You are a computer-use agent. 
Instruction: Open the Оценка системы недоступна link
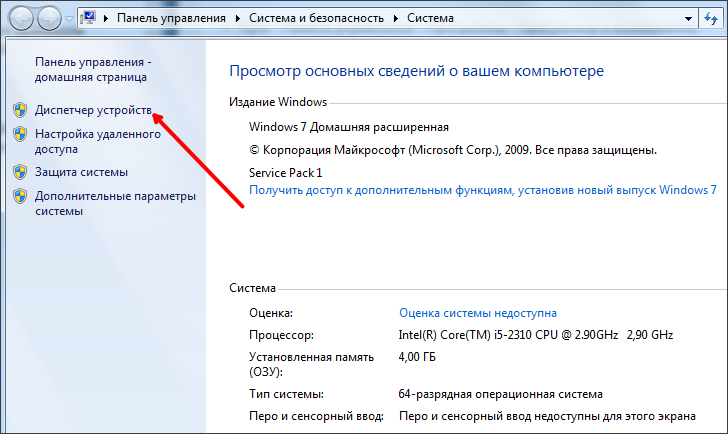tap(478, 313)
